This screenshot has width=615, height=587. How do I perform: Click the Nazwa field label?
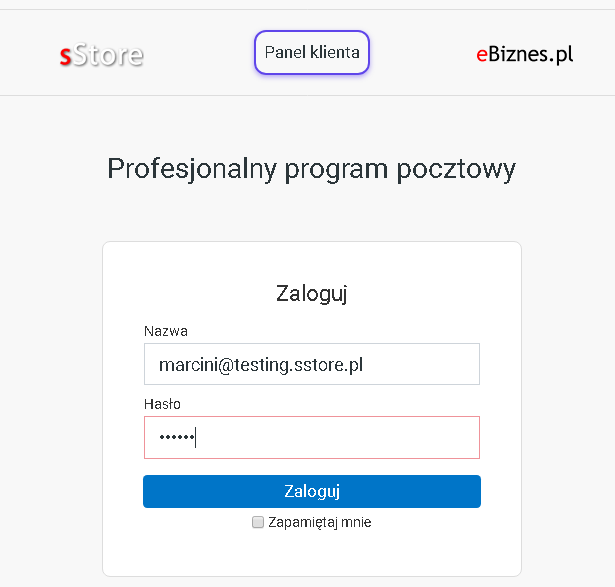click(166, 331)
